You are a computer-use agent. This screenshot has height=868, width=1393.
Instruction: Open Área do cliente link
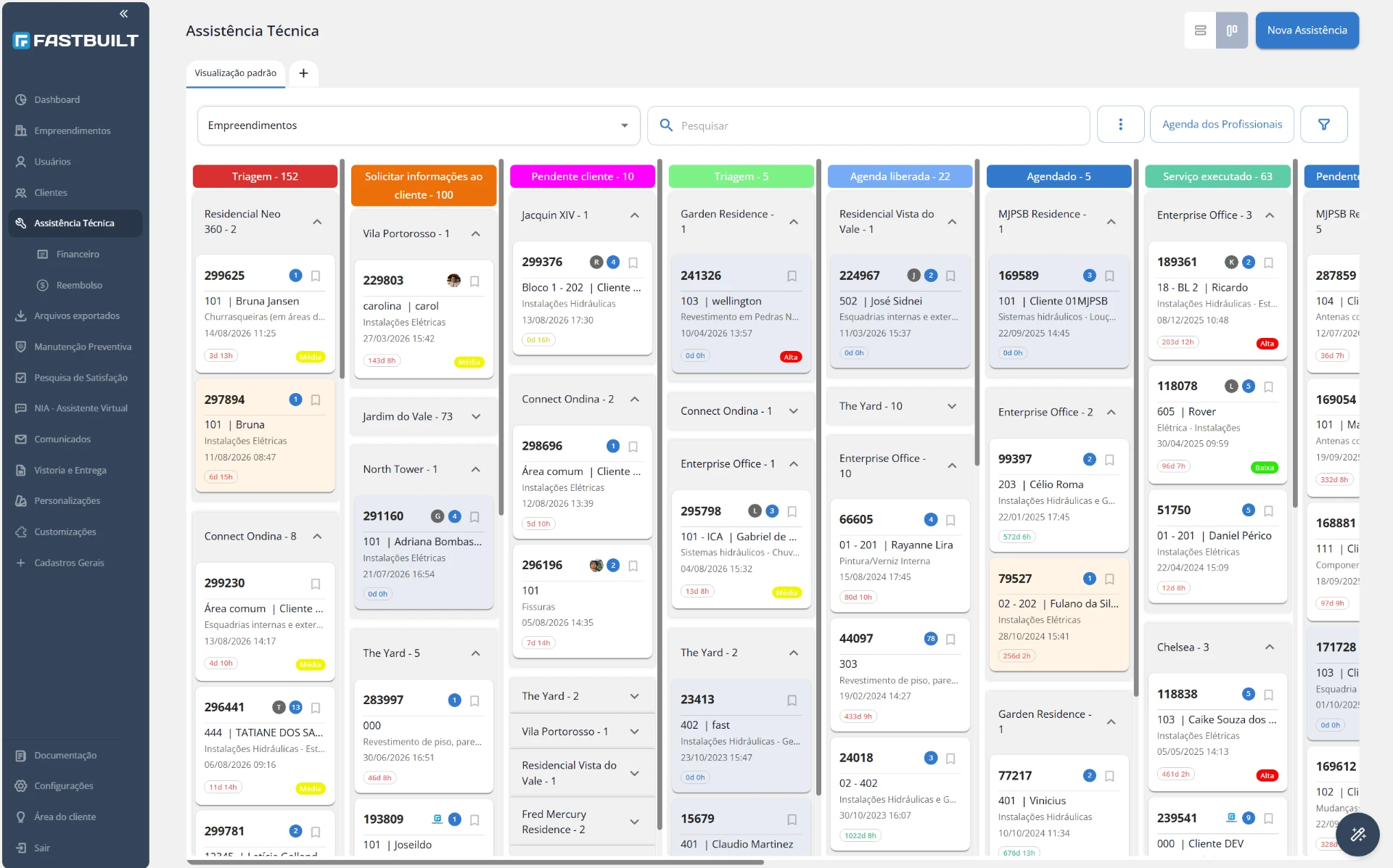tap(75, 817)
